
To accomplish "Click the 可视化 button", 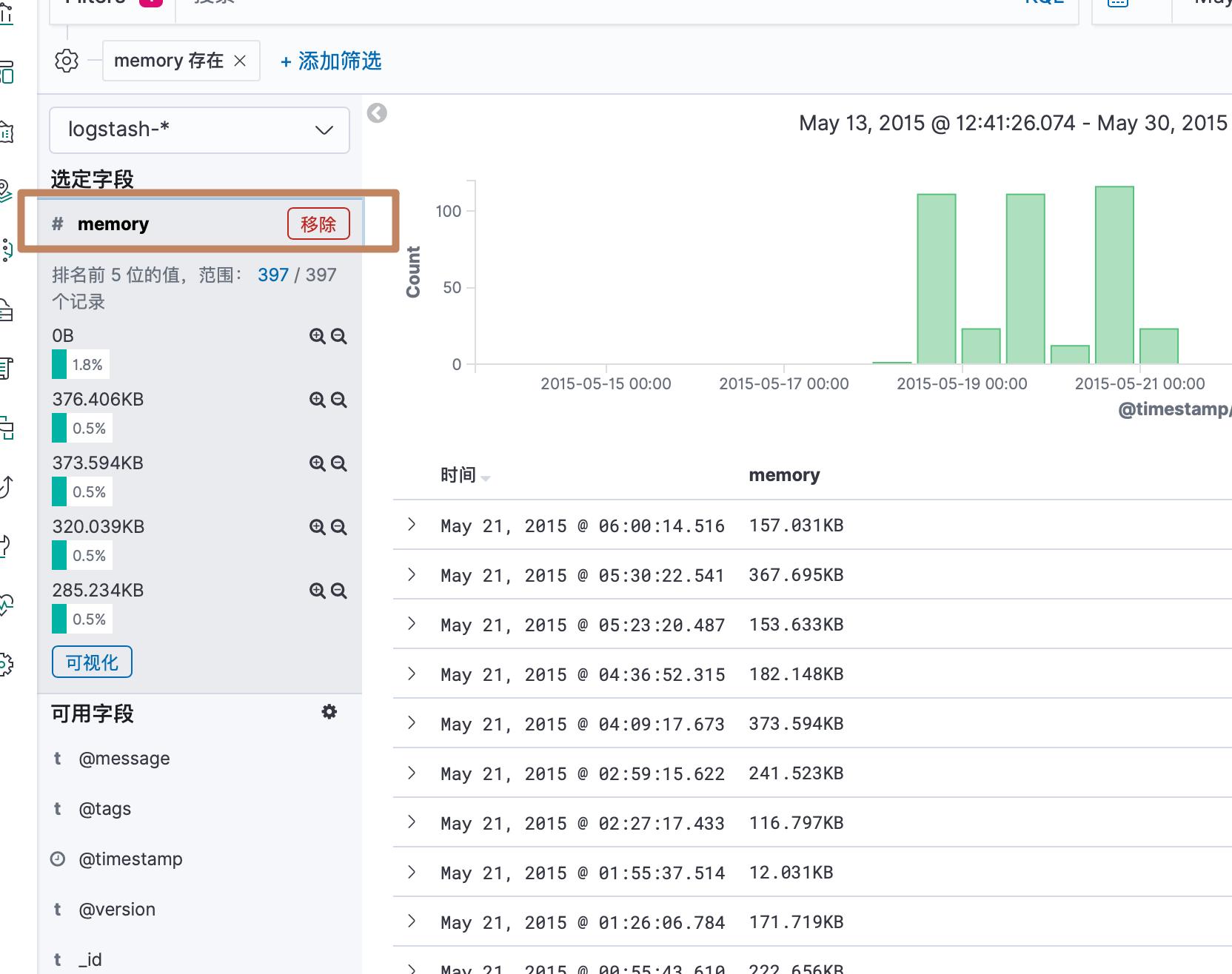I will (x=92, y=662).
